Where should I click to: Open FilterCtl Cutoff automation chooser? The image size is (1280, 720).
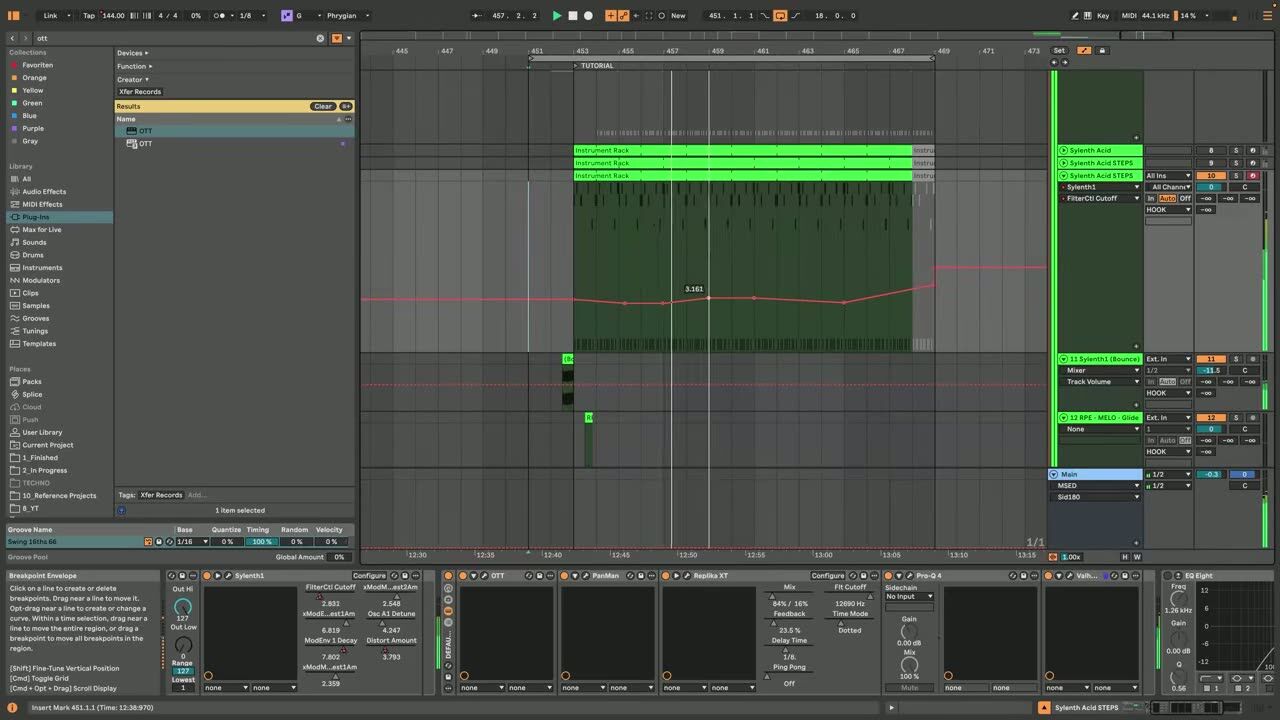tap(1099, 198)
